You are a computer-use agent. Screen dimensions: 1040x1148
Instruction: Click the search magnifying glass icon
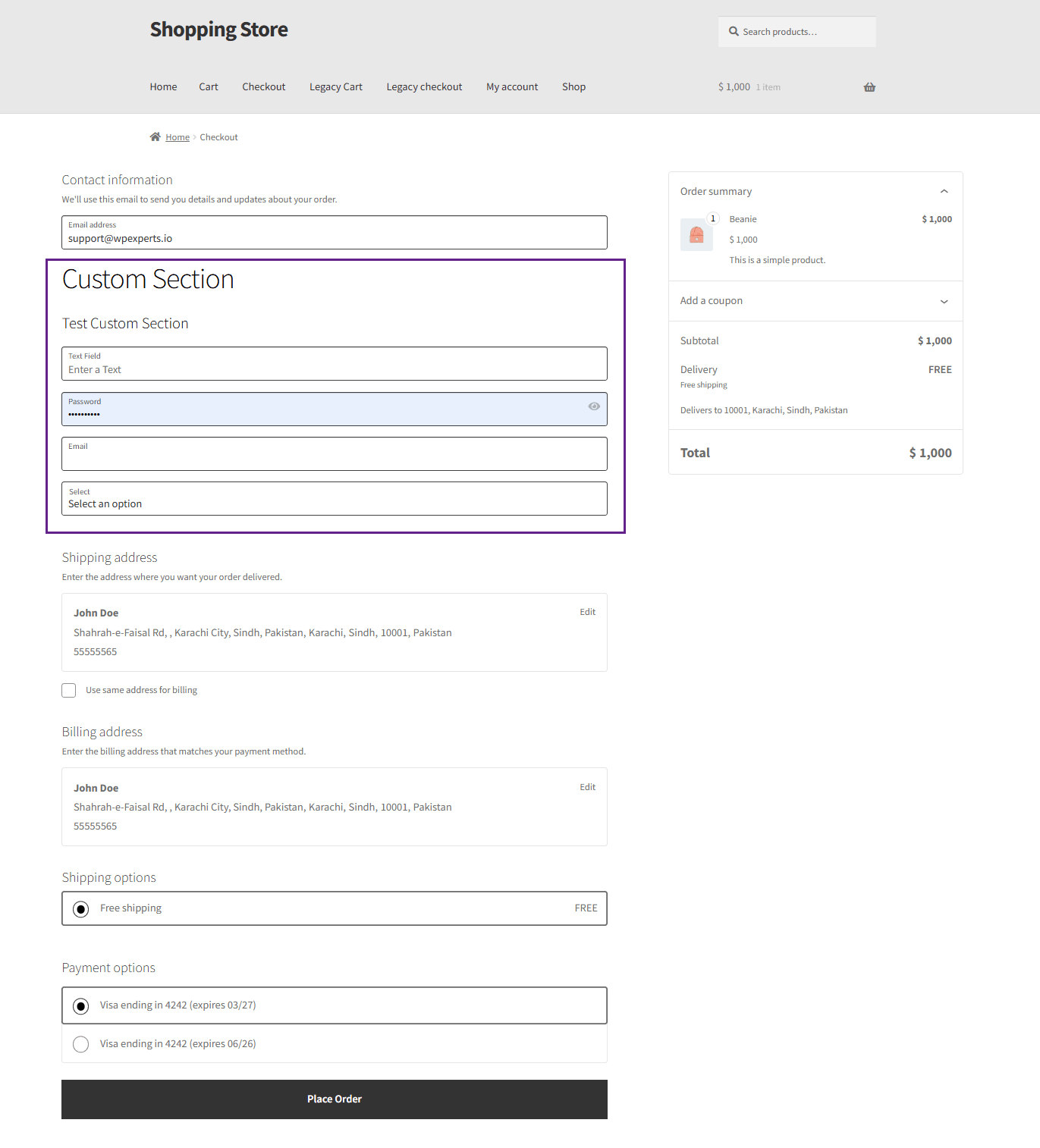pyautogui.click(x=734, y=31)
